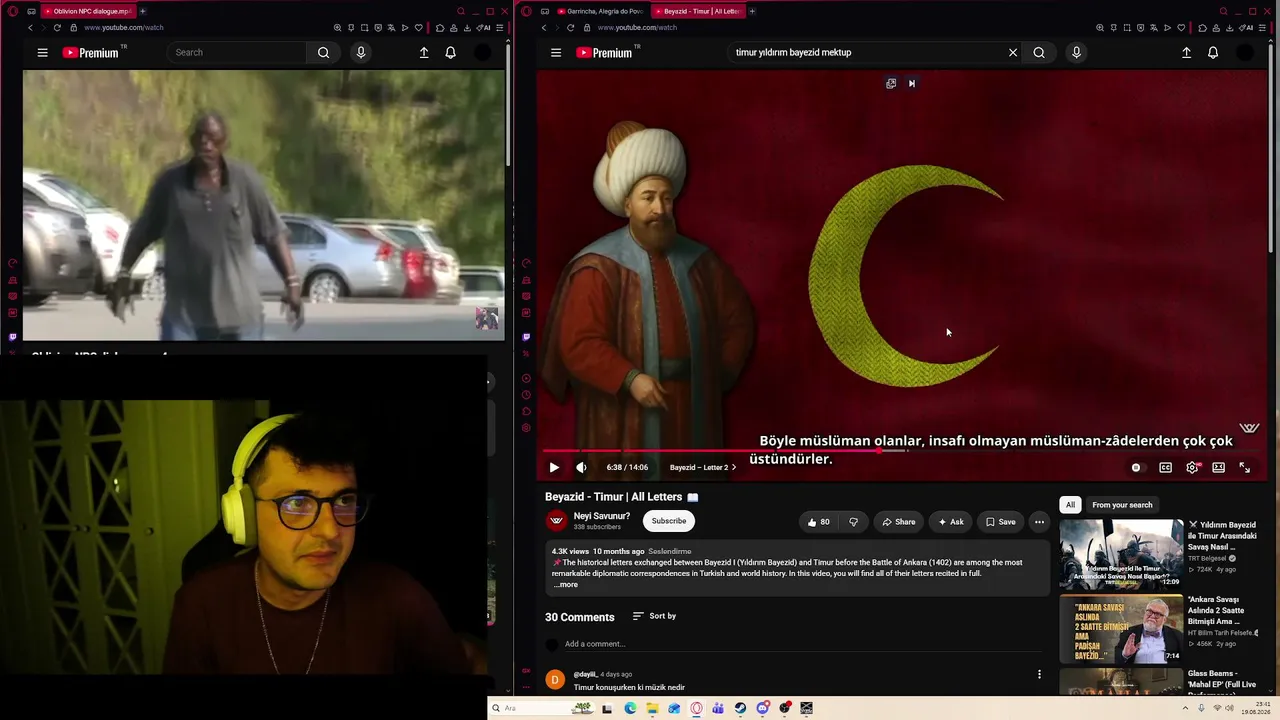This screenshot has width=1280, height=720.
Task: Open the Neyi Savunur? channel avatar
Action: (556, 520)
